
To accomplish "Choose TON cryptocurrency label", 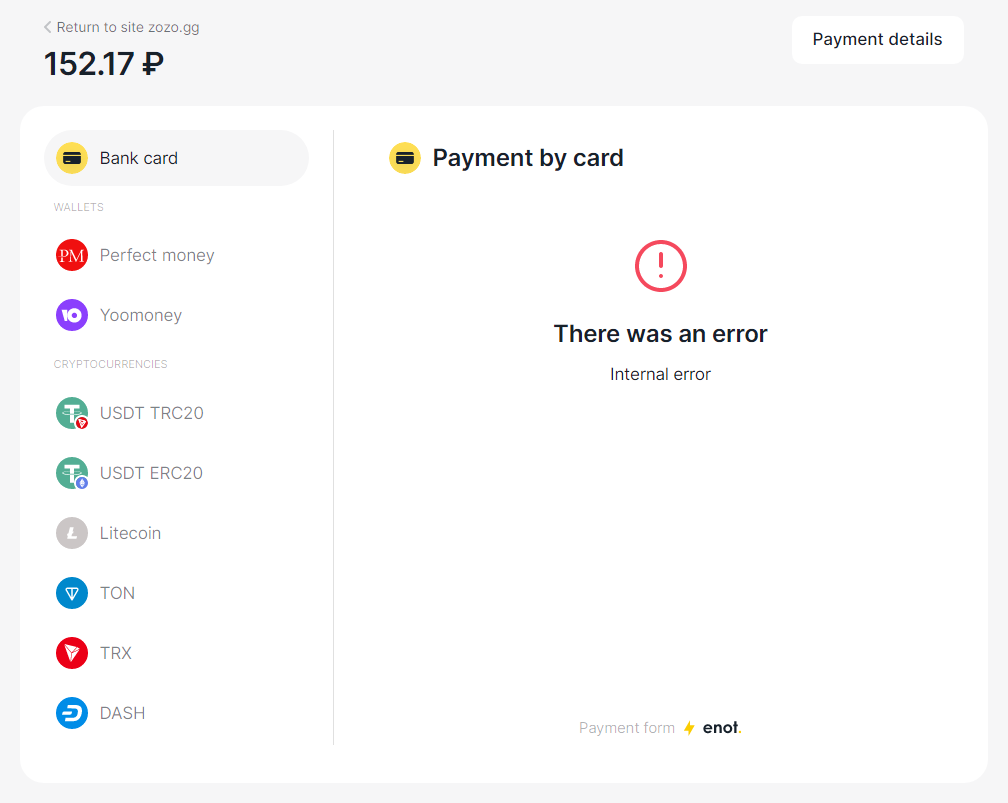I will pos(117,593).
